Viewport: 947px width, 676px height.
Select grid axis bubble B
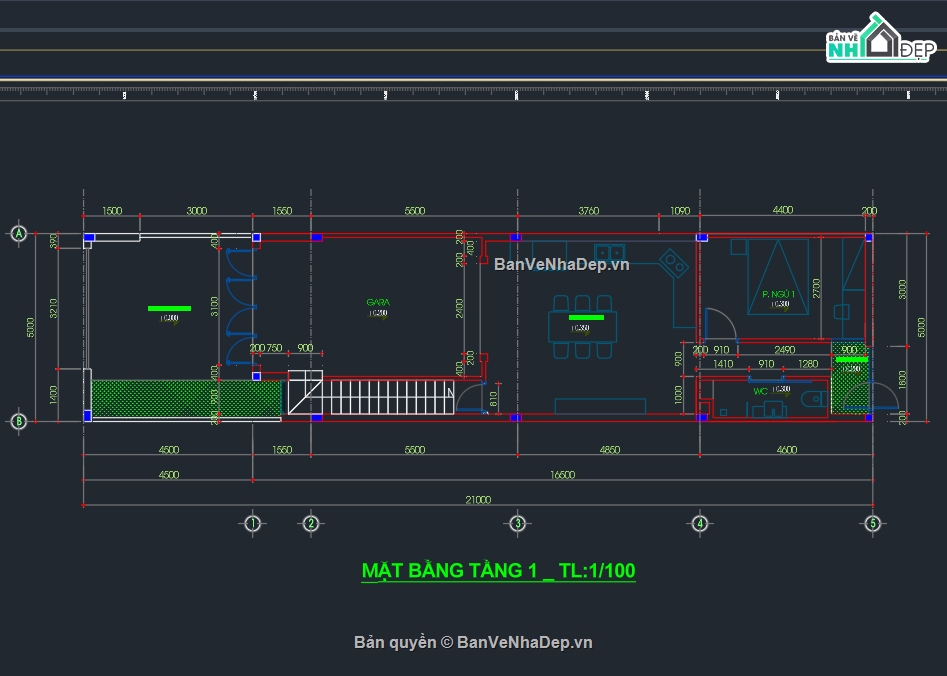[18, 422]
